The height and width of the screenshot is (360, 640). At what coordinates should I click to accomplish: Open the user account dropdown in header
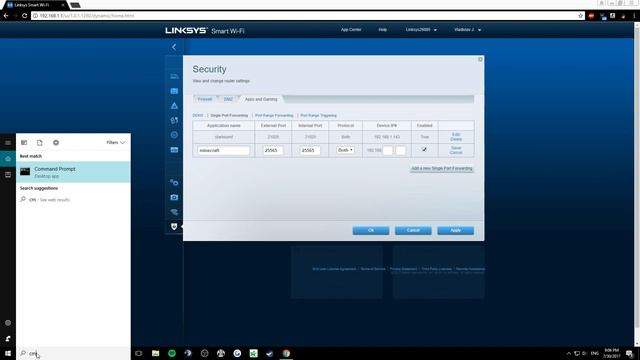(x=467, y=30)
